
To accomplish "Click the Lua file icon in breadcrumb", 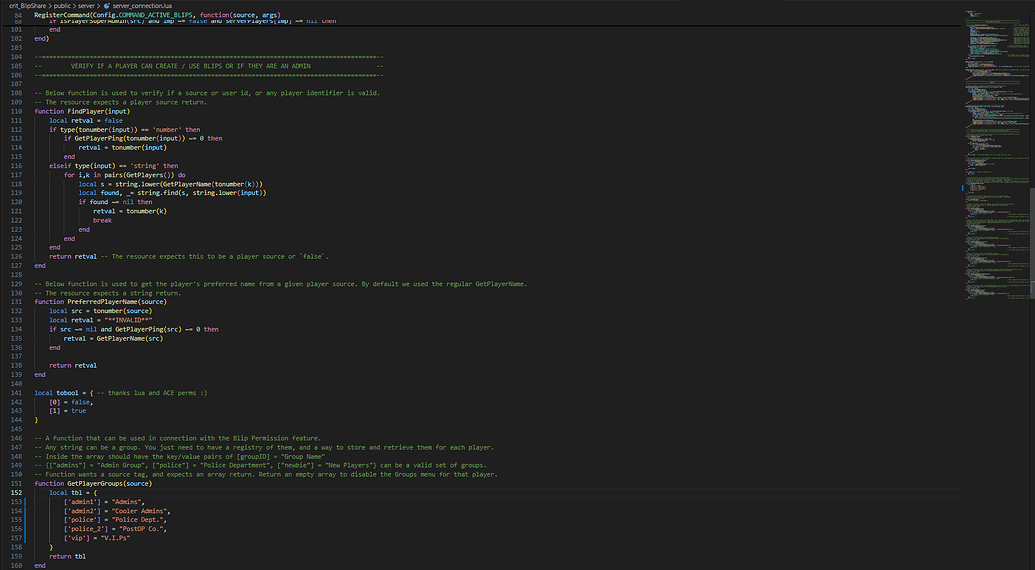I will point(107,6).
